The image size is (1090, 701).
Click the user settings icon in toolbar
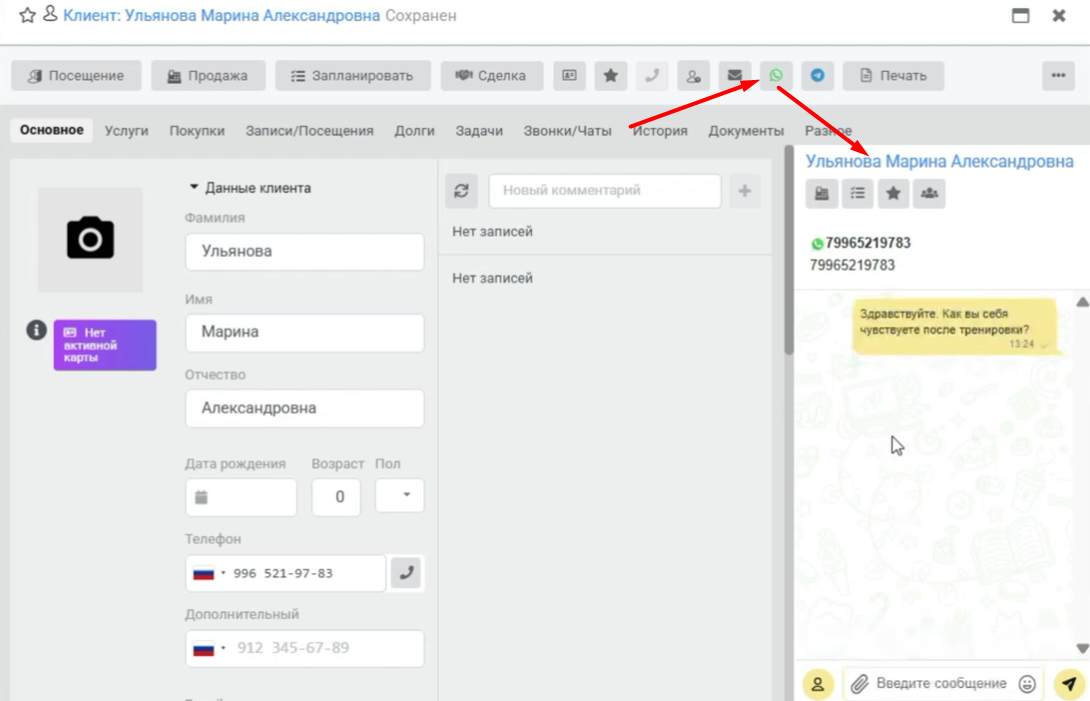click(693, 76)
